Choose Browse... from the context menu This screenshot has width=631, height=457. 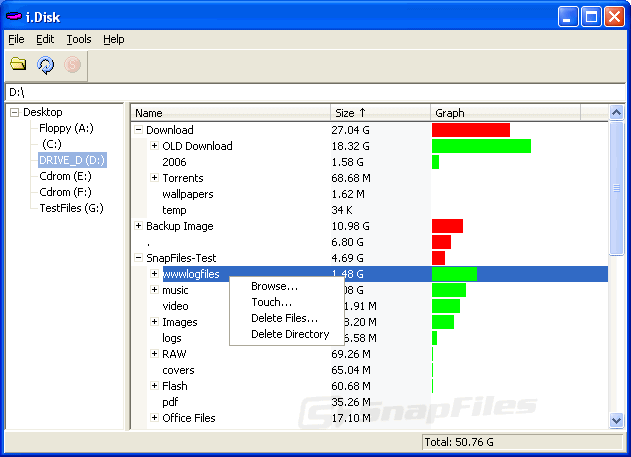click(x=274, y=286)
